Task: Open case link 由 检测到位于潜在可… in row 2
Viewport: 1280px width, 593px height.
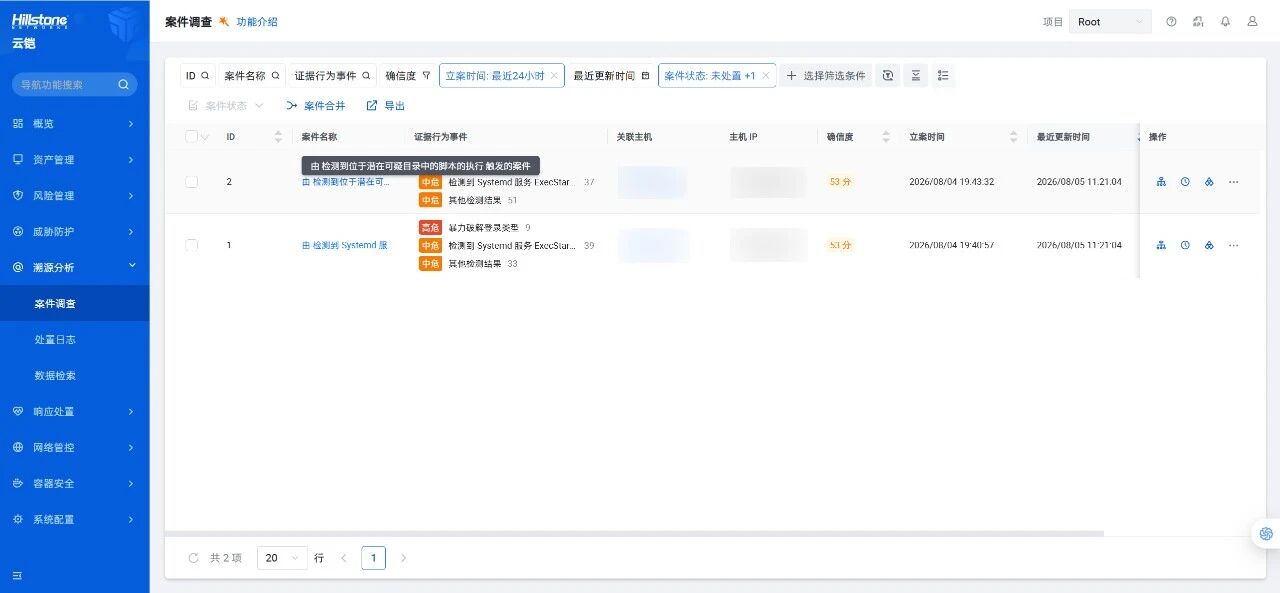Action: (x=346, y=182)
